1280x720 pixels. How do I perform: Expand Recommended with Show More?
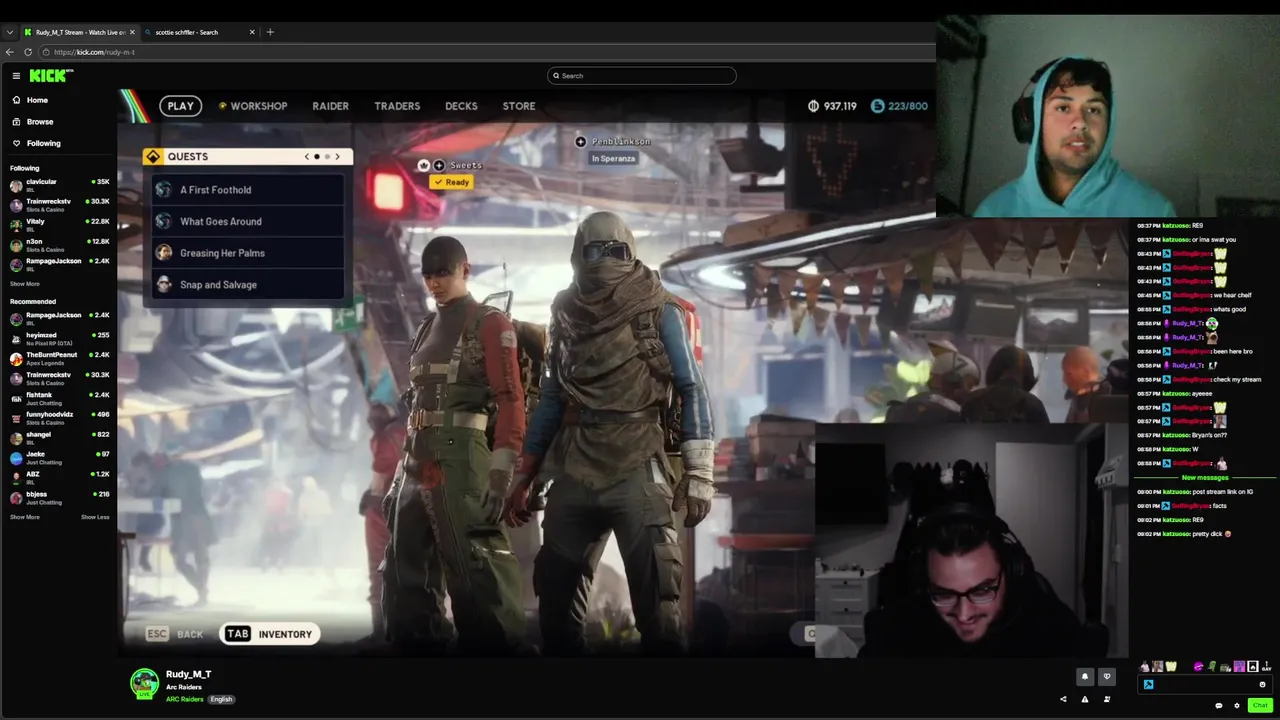(x=25, y=517)
